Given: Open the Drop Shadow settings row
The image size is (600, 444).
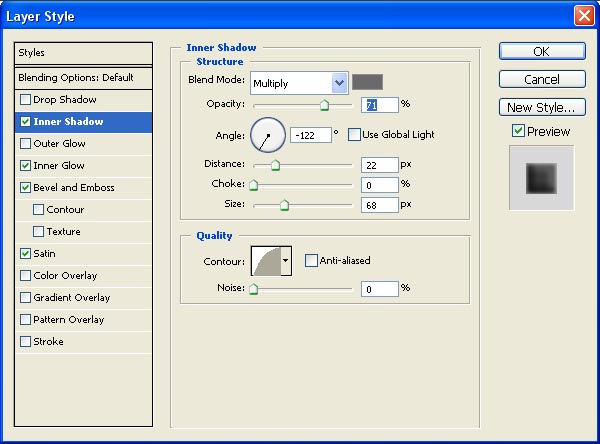Looking at the screenshot, I should 83,100.
